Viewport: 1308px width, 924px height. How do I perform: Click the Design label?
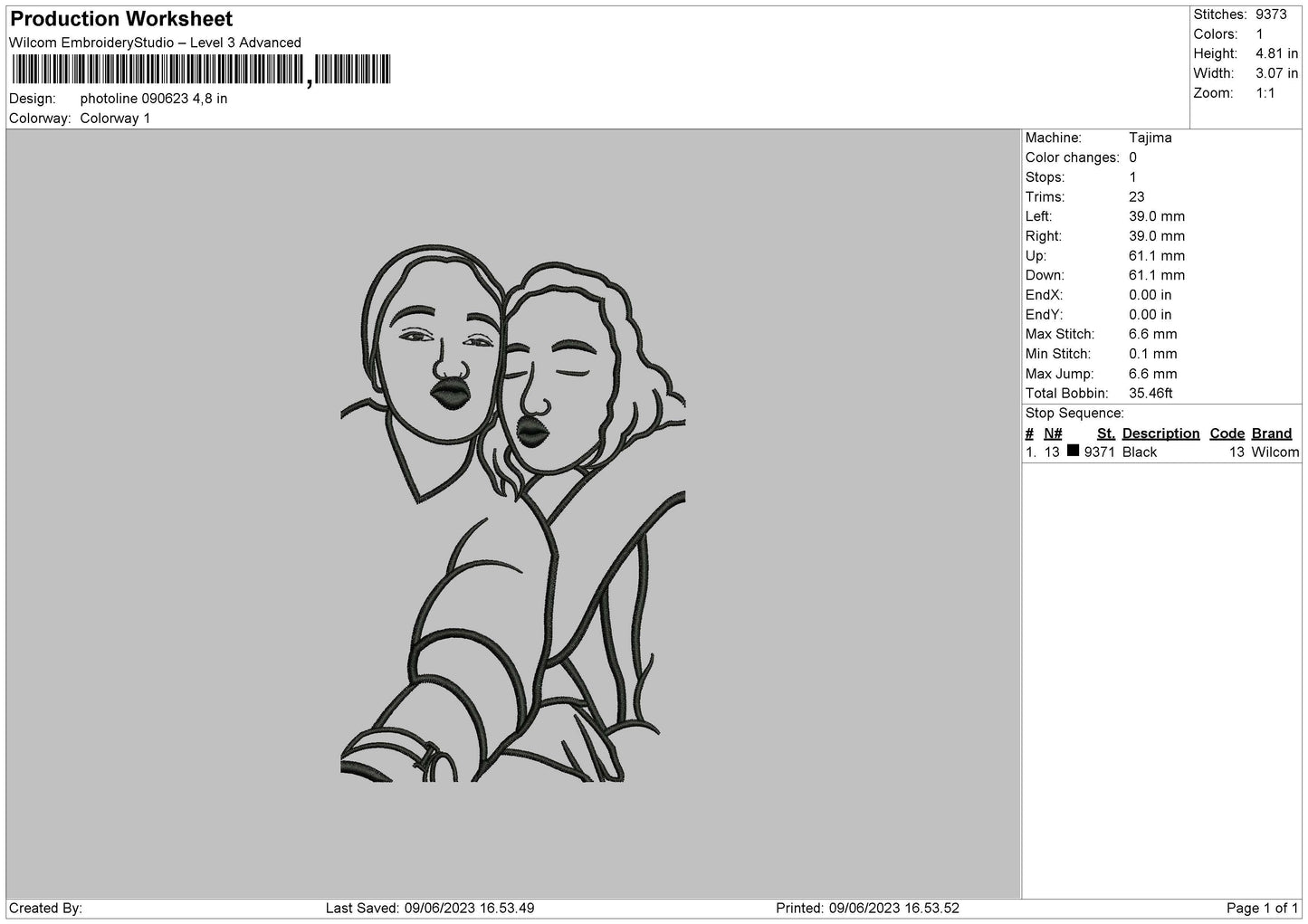32,99
